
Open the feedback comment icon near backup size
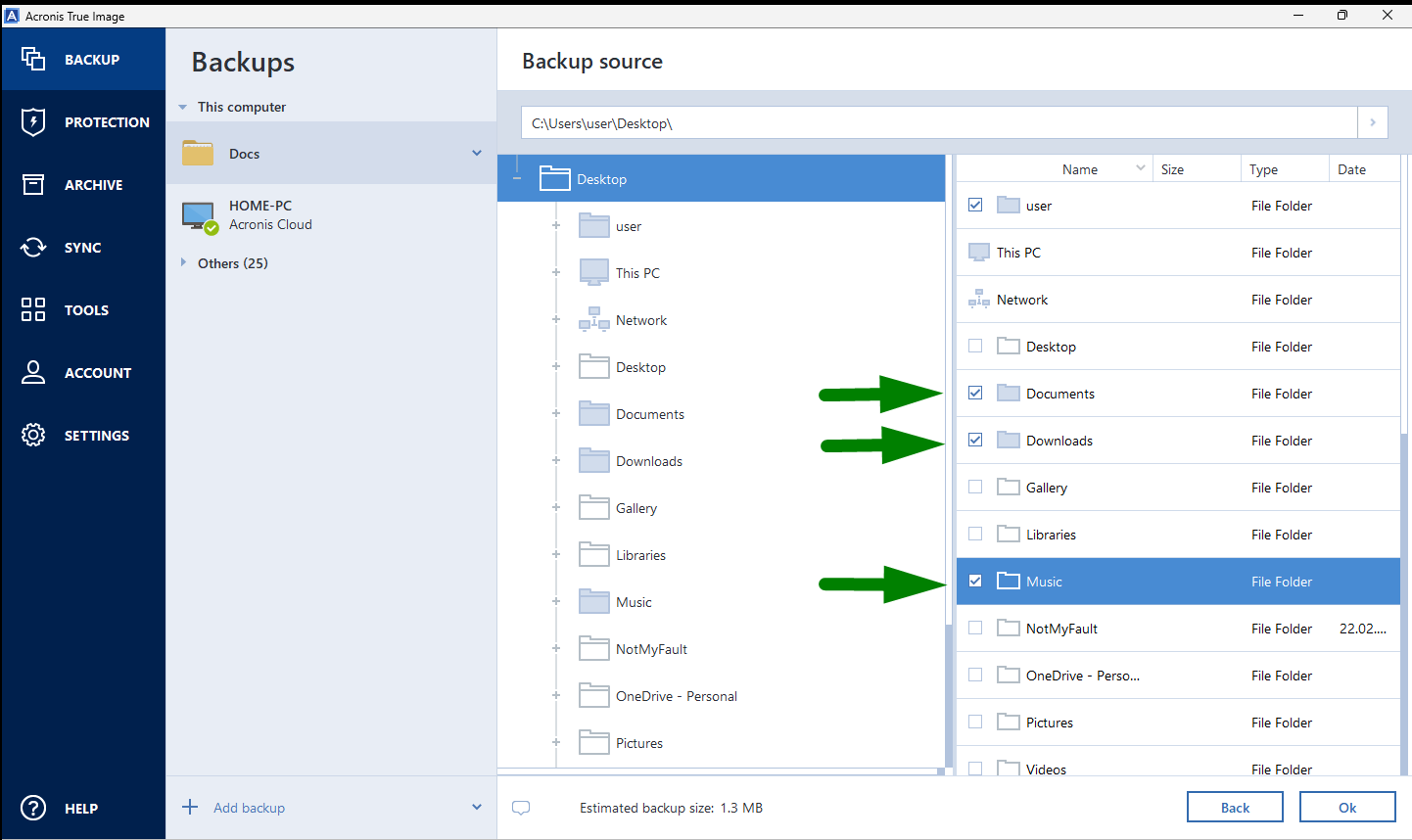(521, 808)
